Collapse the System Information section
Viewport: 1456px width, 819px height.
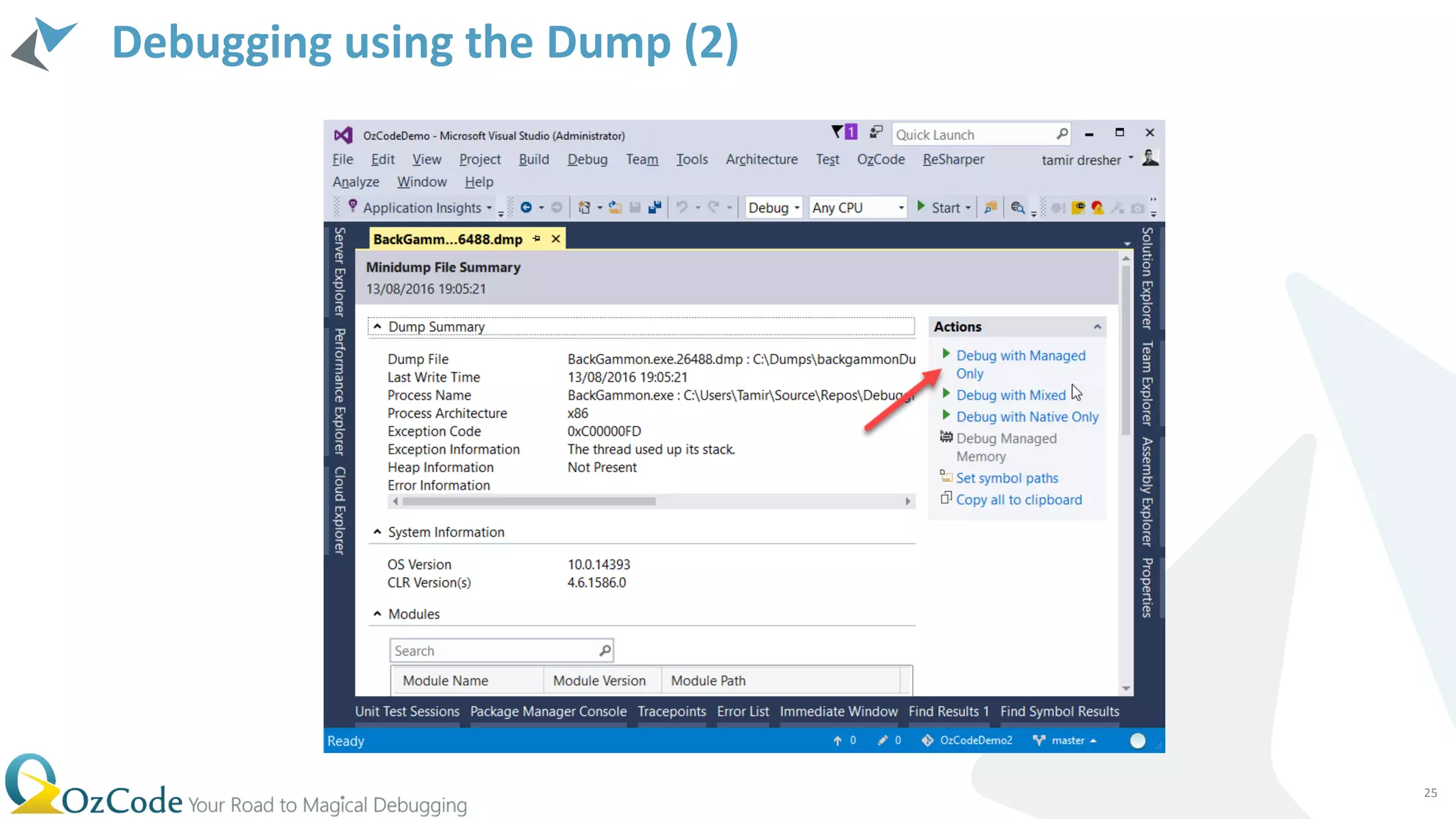pyautogui.click(x=378, y=532)
